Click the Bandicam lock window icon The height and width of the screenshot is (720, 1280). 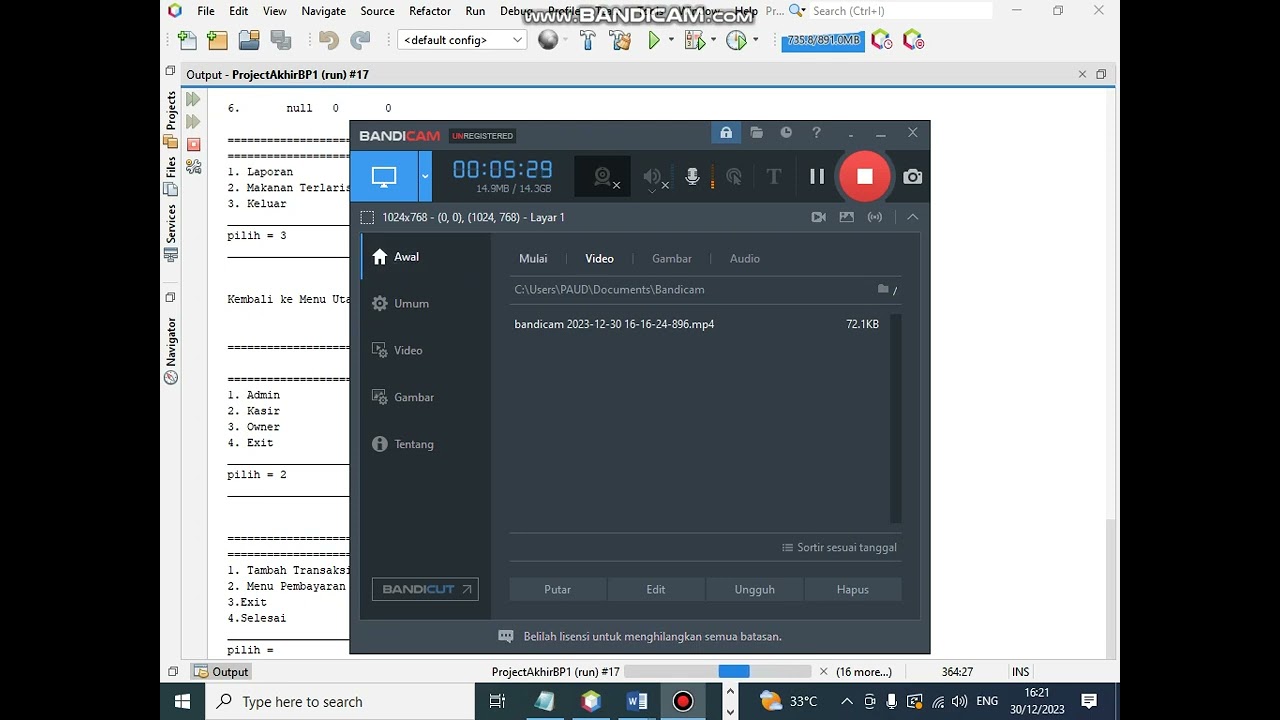click(726, 133)
